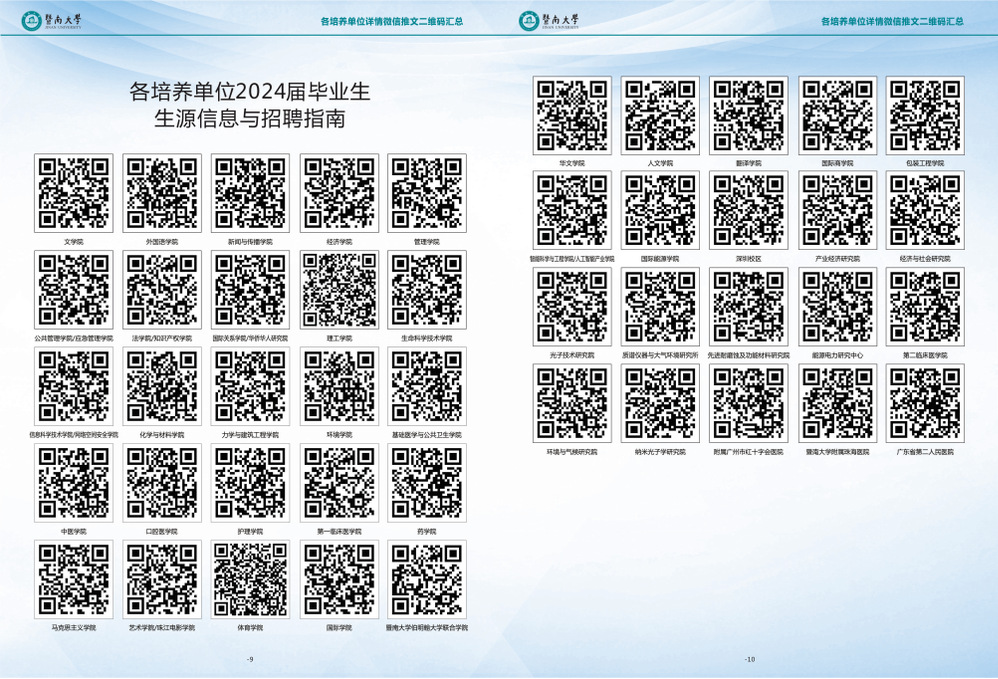The image size is (998, 679).
Task: Click the QR code above 体育学院
Action: tap(250, 580)
